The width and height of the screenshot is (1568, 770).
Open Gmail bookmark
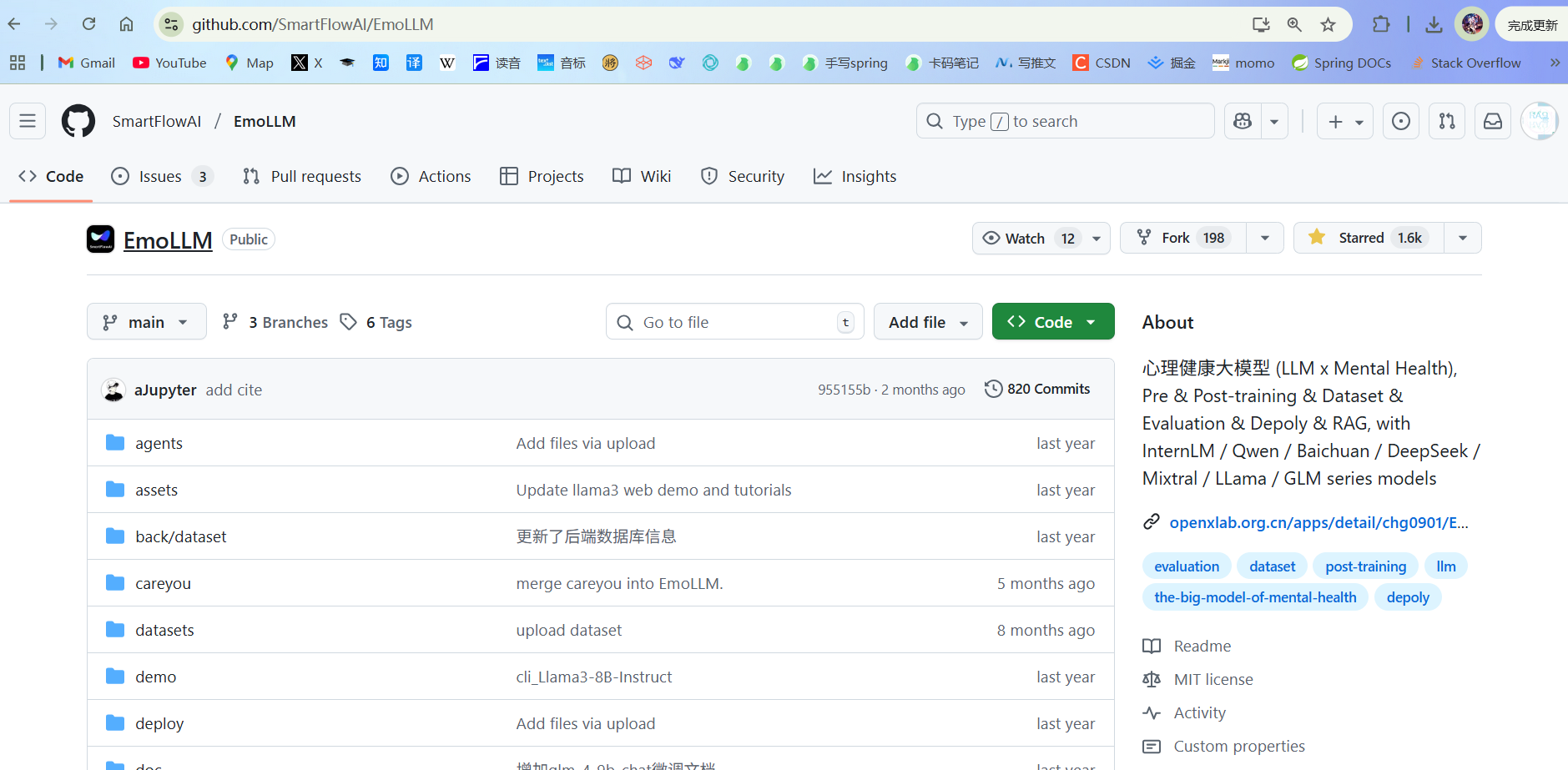[86, 63]
